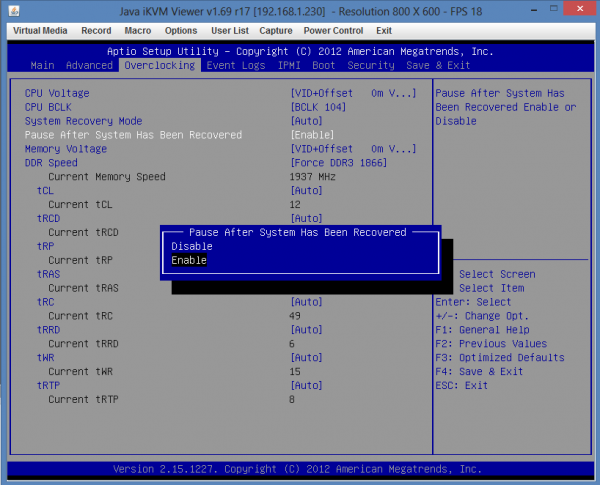Select the CPU Voltage setting row

coord(57,93)
